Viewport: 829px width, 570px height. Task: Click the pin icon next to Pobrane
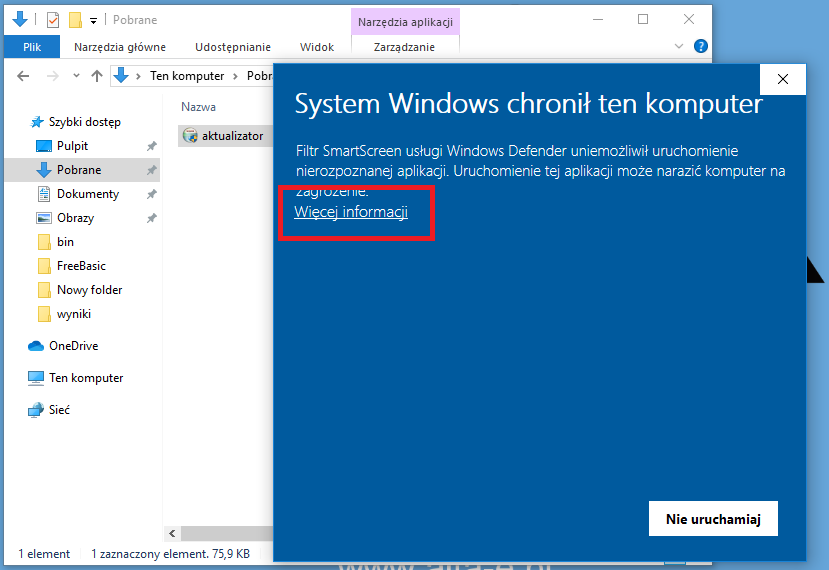151,170
